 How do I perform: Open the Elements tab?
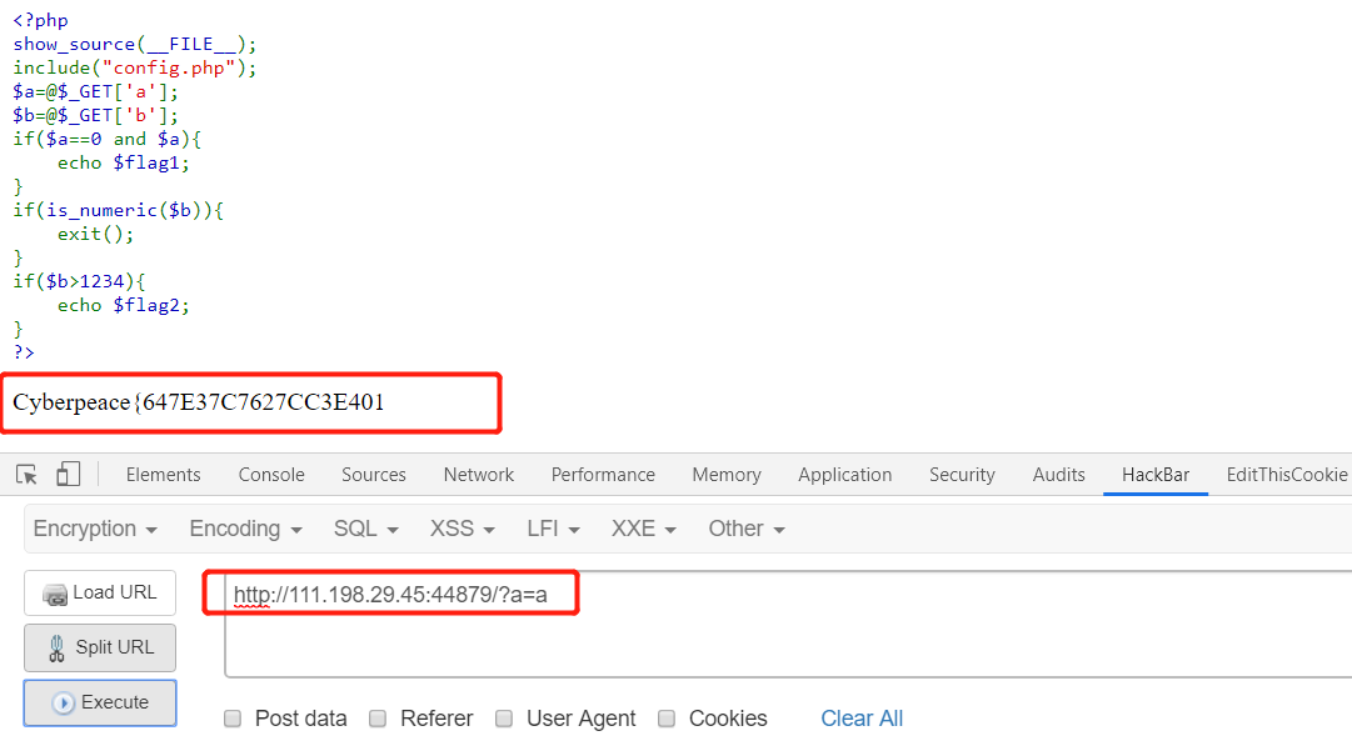(x=163, y=475)
